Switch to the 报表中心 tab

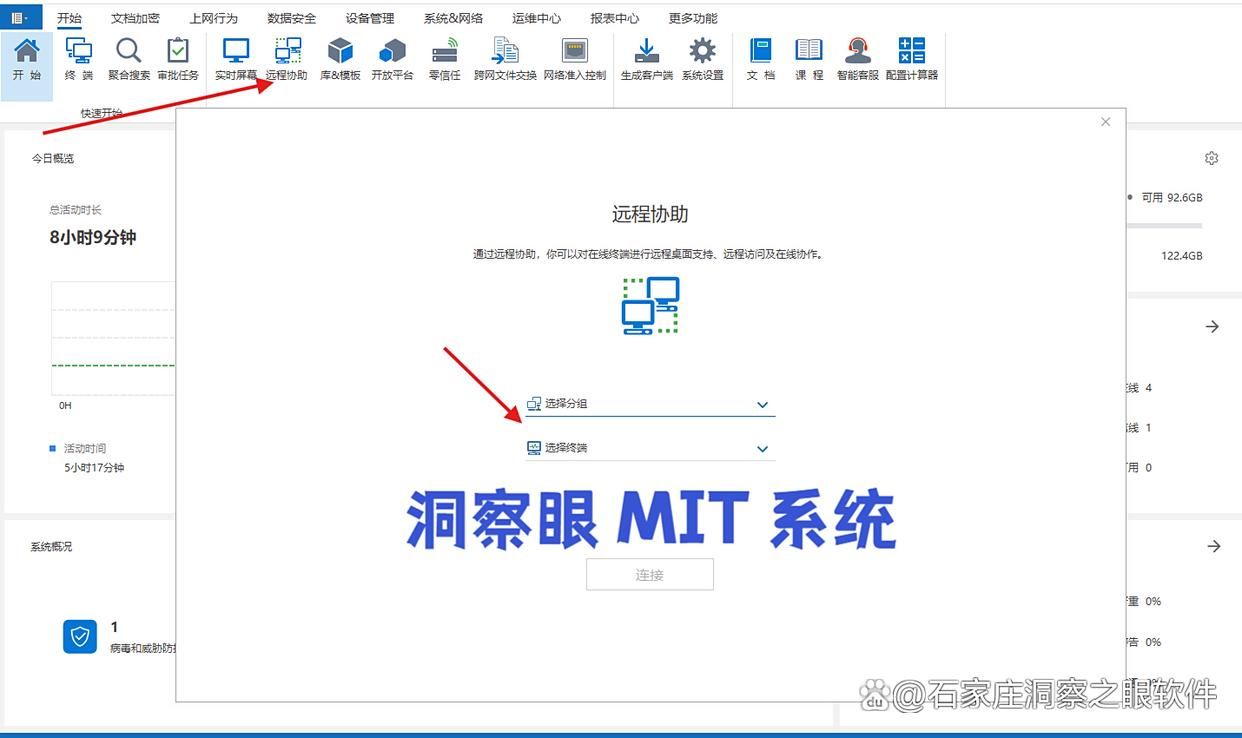(614, 18)
